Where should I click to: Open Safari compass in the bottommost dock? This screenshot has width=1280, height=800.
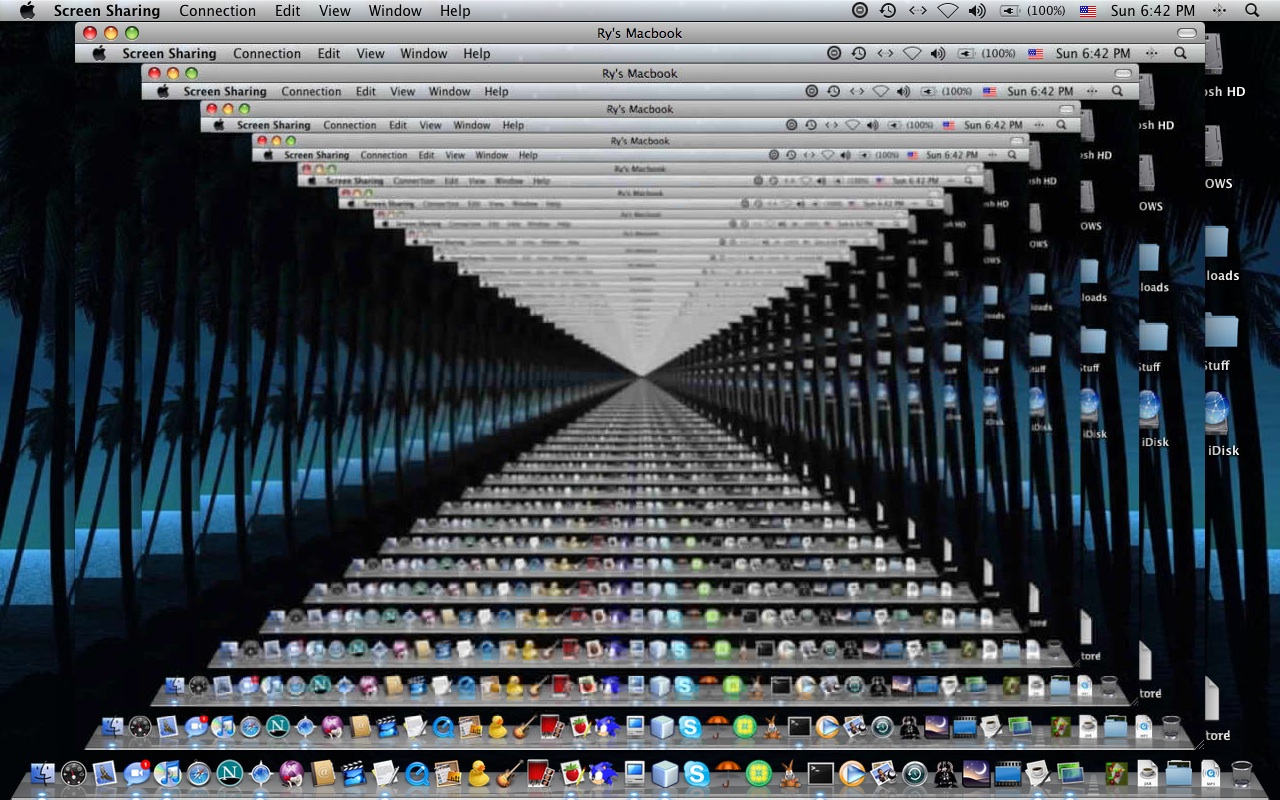[x=198, y=773]
